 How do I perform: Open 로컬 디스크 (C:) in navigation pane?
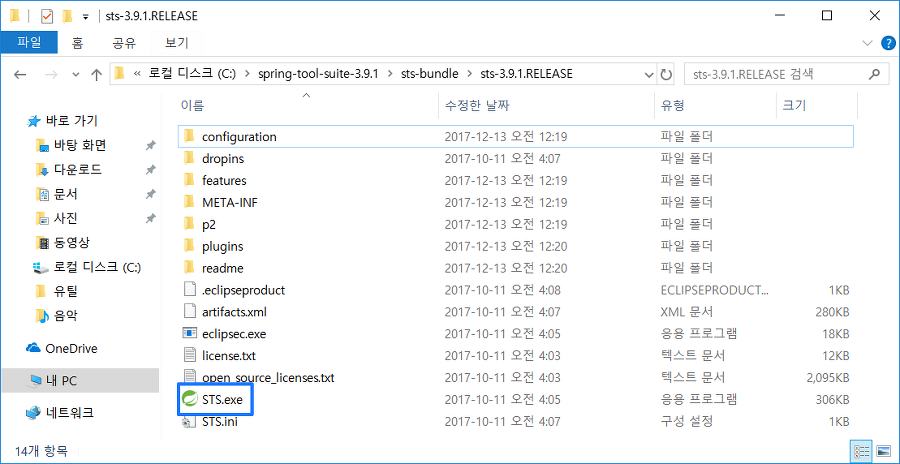click(x=86, y=268)
